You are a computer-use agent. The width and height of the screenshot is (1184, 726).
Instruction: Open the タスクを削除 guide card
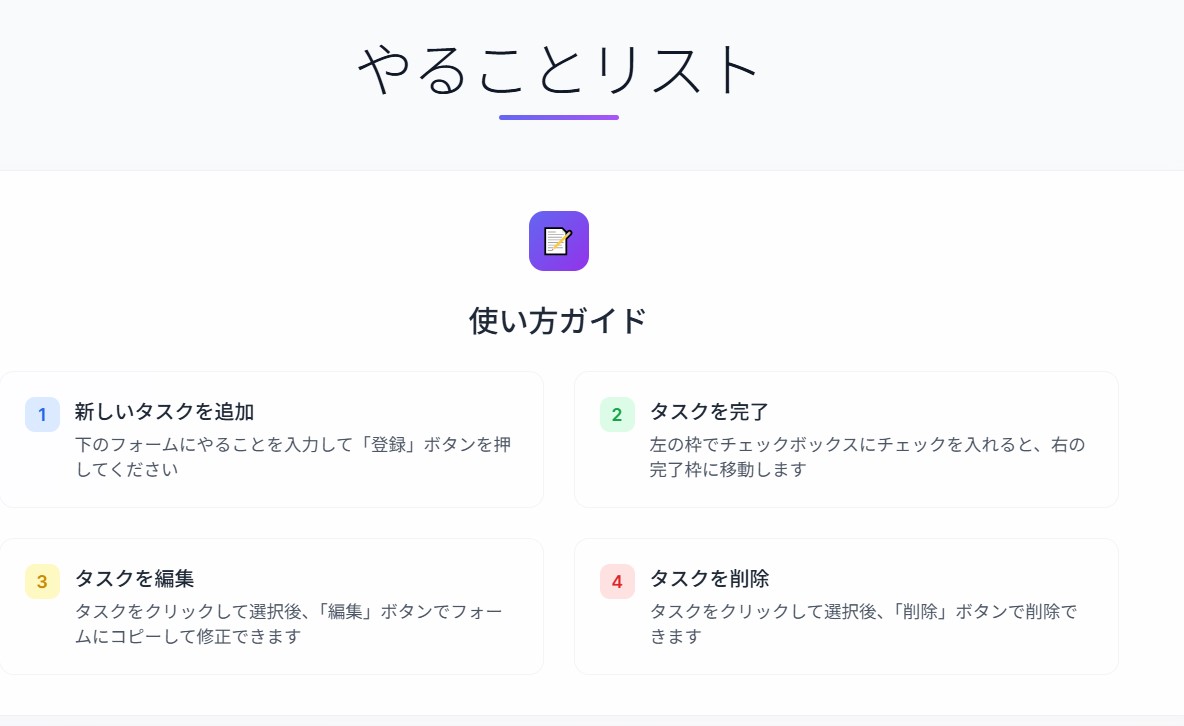click(846, 605)
